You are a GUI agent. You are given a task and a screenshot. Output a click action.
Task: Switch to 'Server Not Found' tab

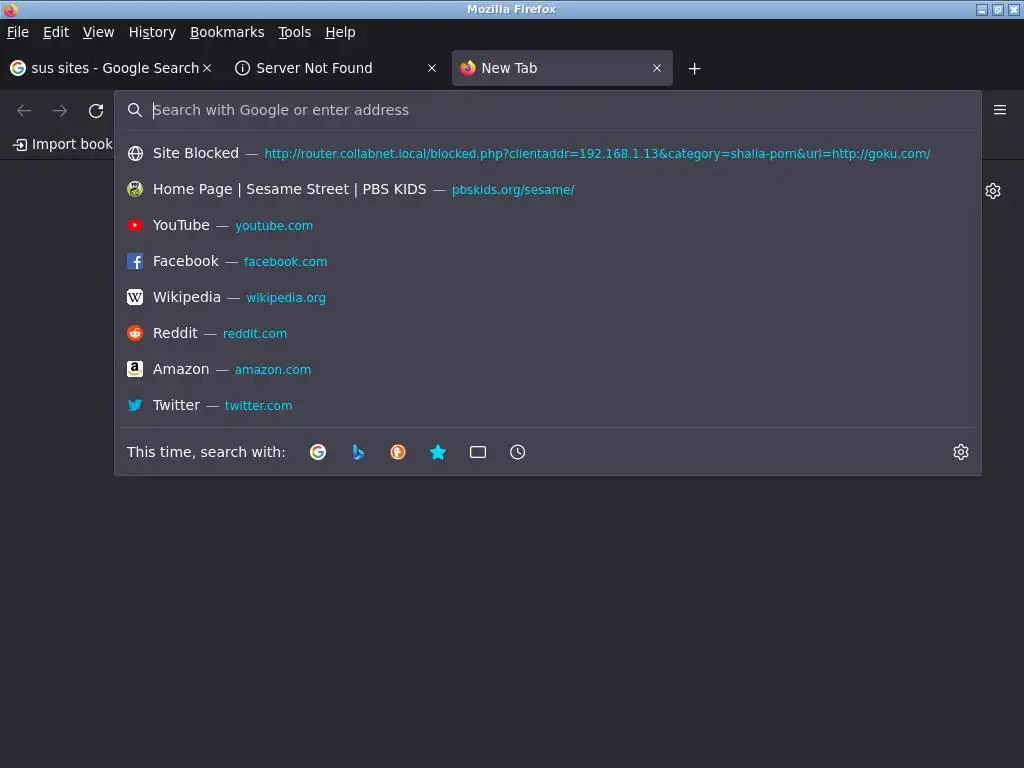(336, 68)
